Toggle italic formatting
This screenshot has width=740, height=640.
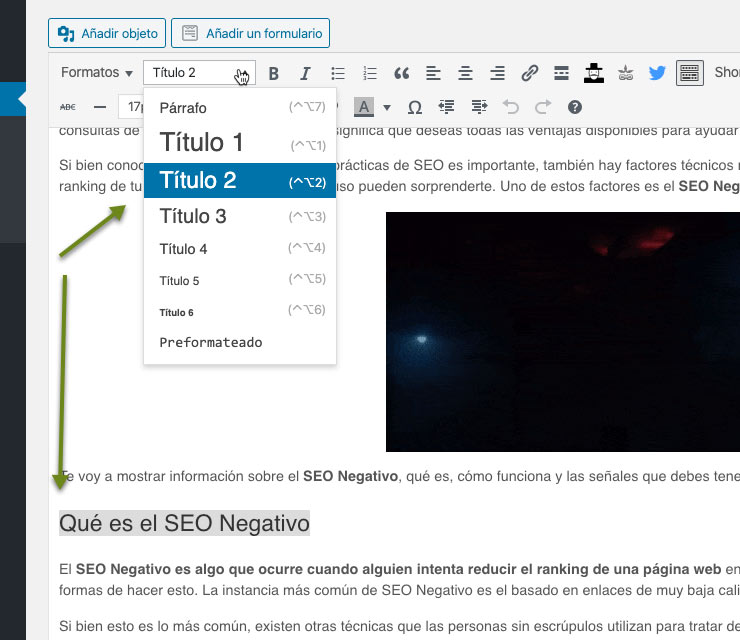tap(305, 73)
